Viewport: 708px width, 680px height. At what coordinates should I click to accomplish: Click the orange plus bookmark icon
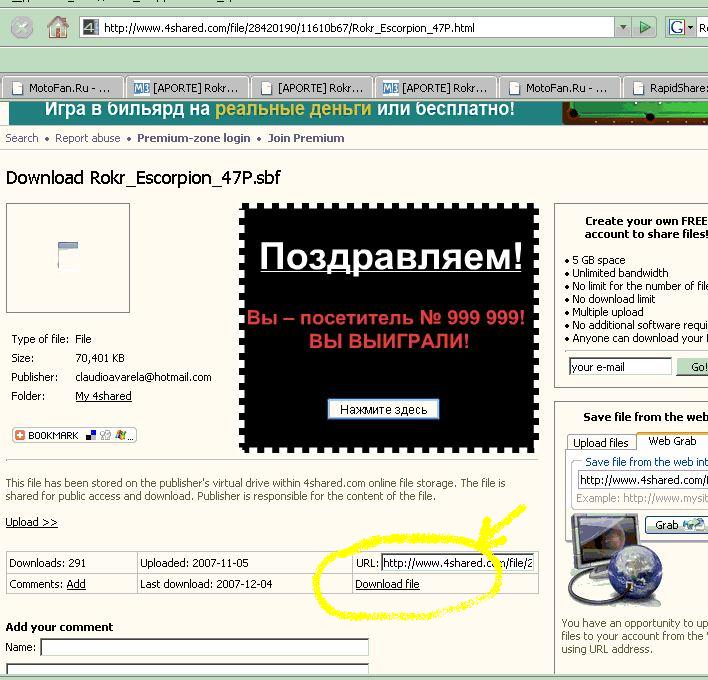[20, 435]
